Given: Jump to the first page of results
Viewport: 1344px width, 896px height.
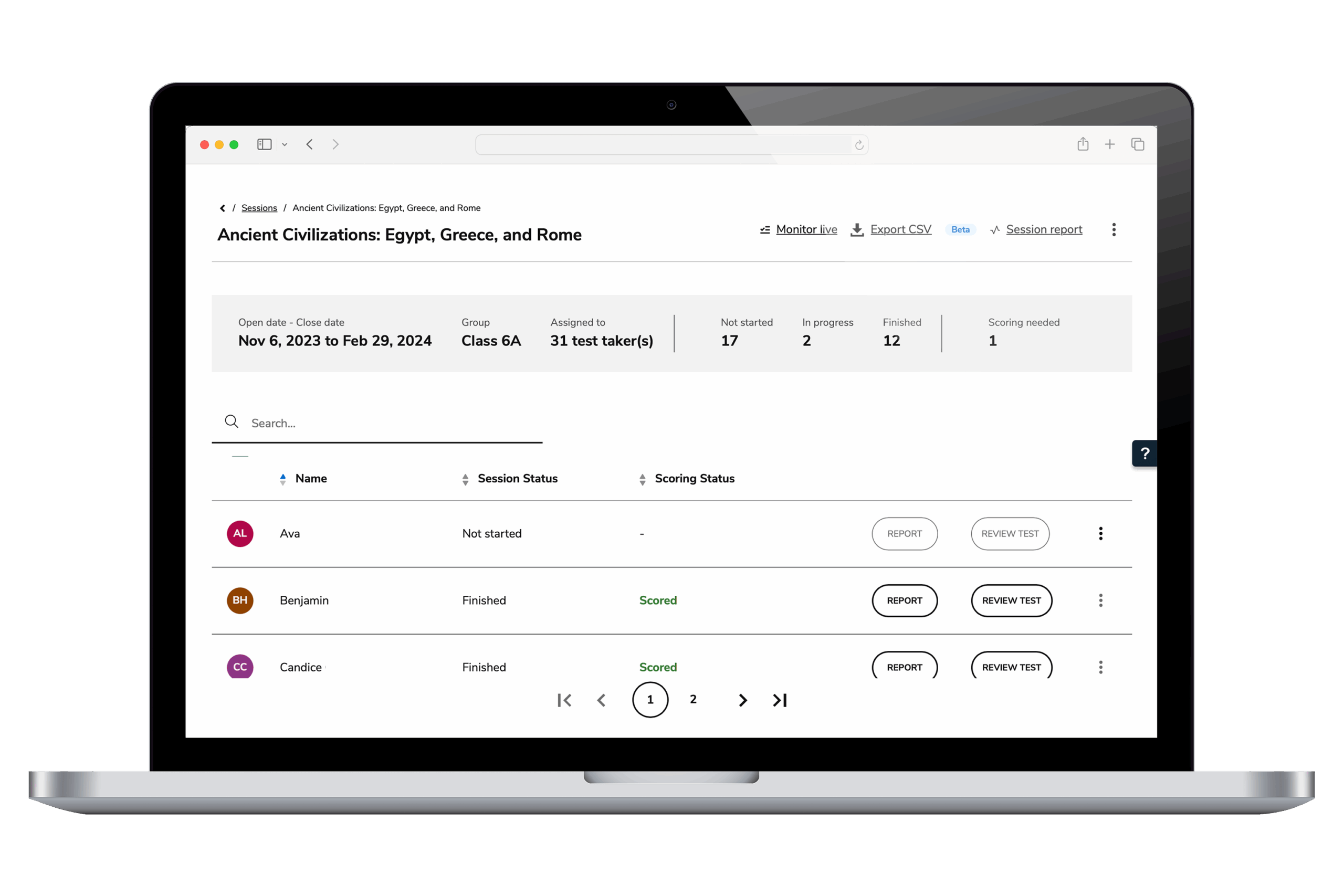Looking at the screenshot, I should pos(564,700).
